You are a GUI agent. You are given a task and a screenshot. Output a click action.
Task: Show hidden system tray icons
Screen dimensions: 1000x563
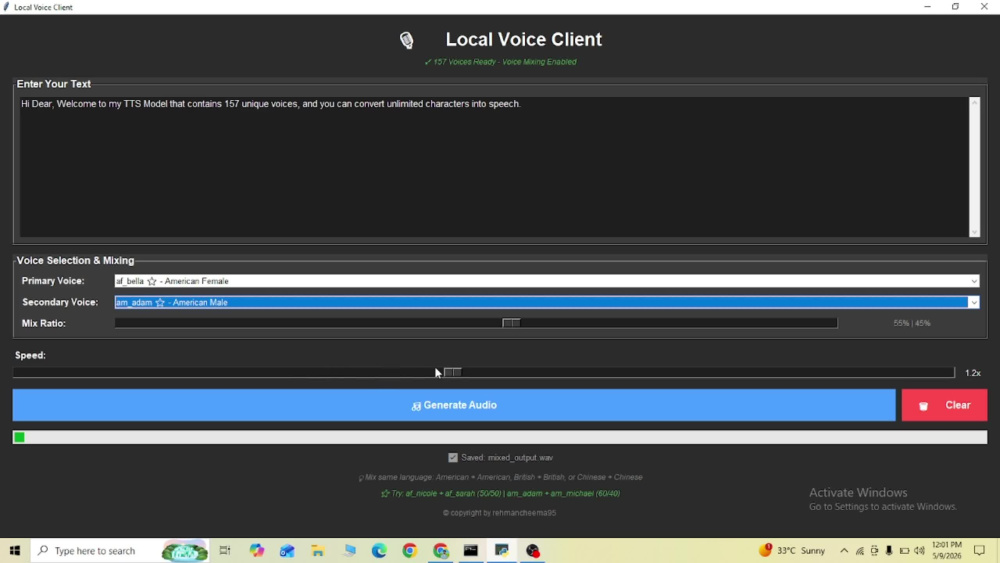pyautogui.click(x=844, y=551)
